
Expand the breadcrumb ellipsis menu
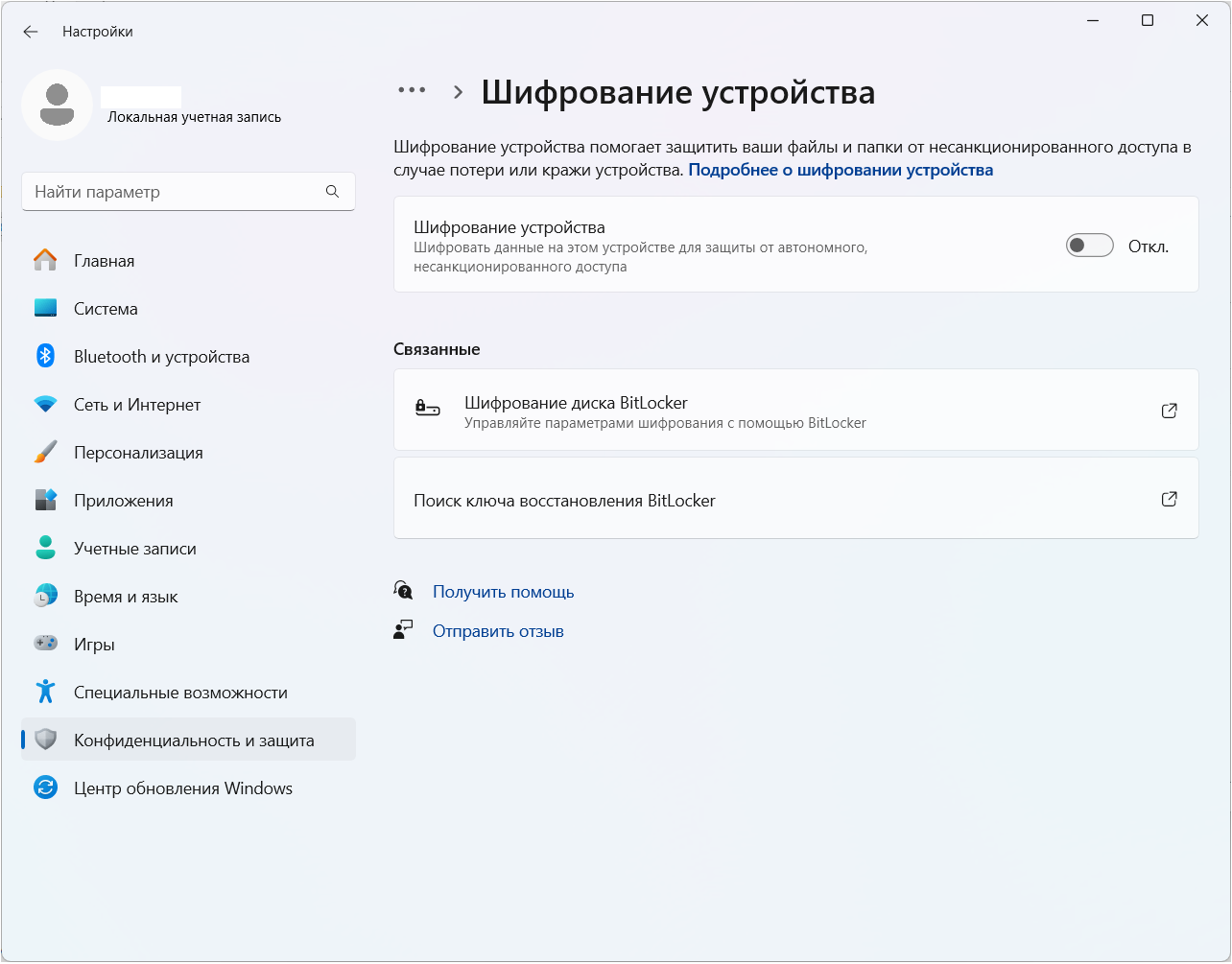pos(412,90)
